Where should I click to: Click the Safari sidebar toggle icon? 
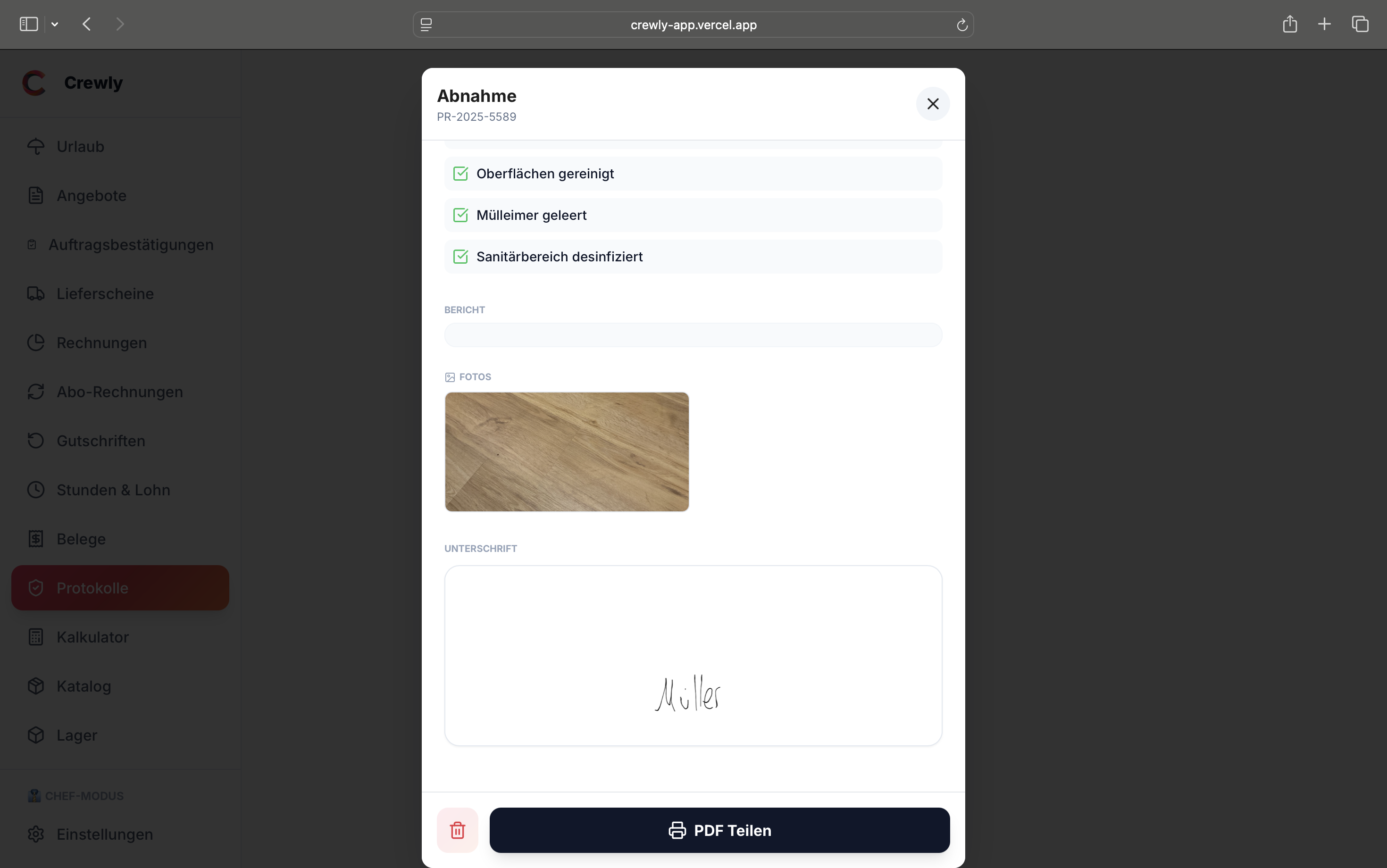click(29, 24)
